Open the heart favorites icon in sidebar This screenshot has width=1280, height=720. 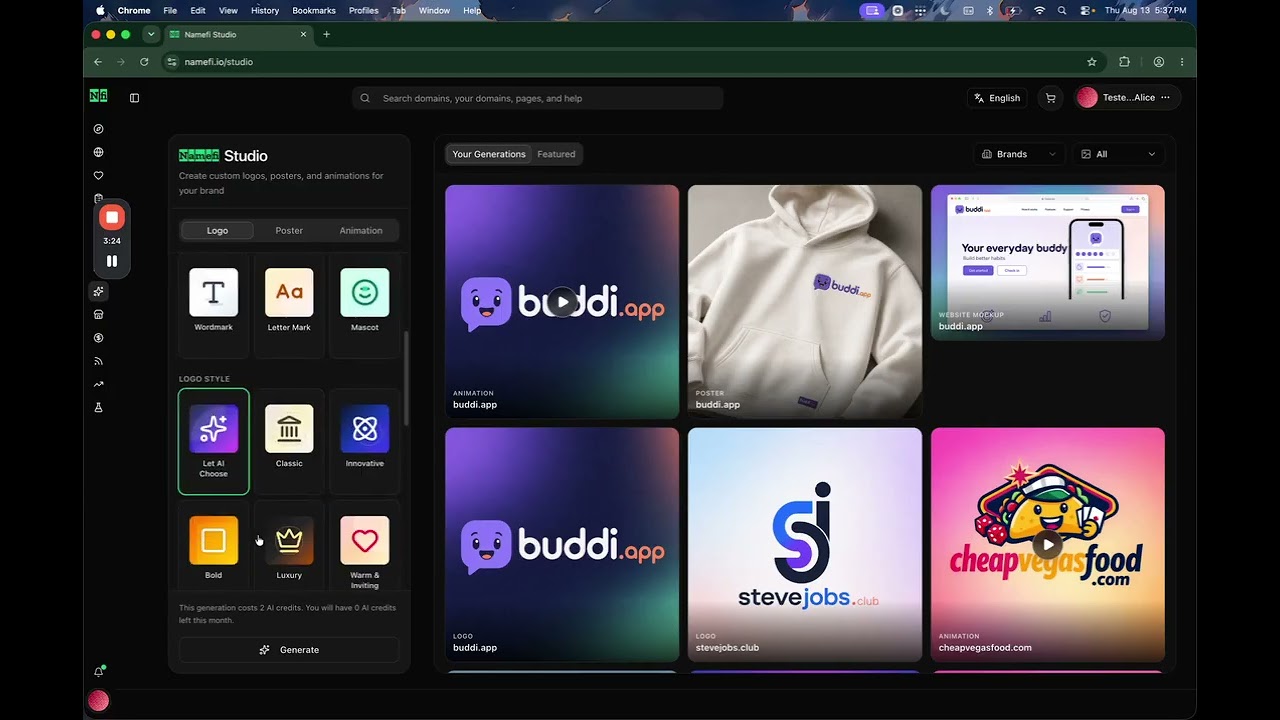tap(98, 175)
